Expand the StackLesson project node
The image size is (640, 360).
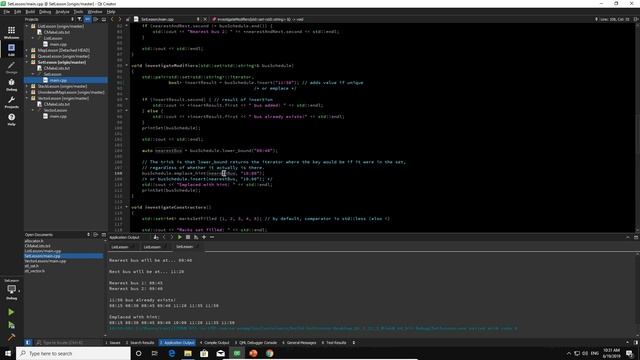pyautogui.click(x=27, y=87)
